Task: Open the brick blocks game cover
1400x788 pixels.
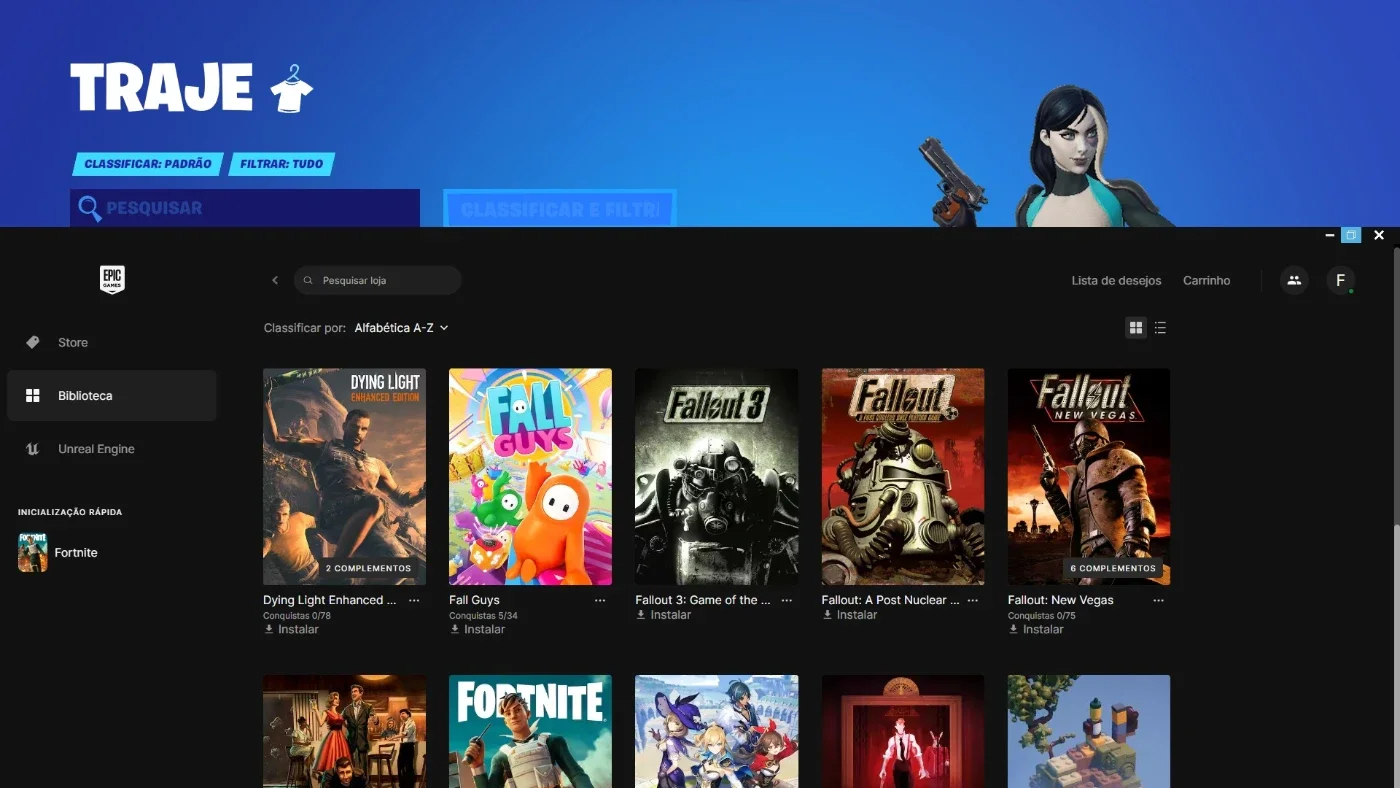Action: [1089, 731]
